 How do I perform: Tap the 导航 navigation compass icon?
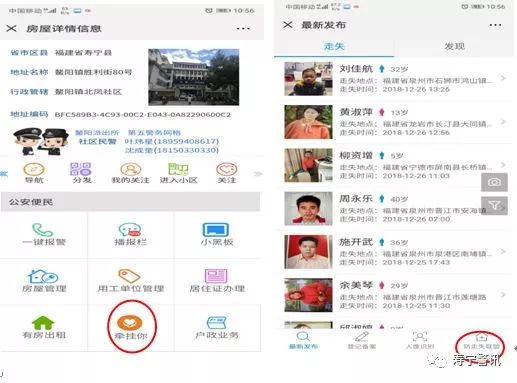[34, 169]
